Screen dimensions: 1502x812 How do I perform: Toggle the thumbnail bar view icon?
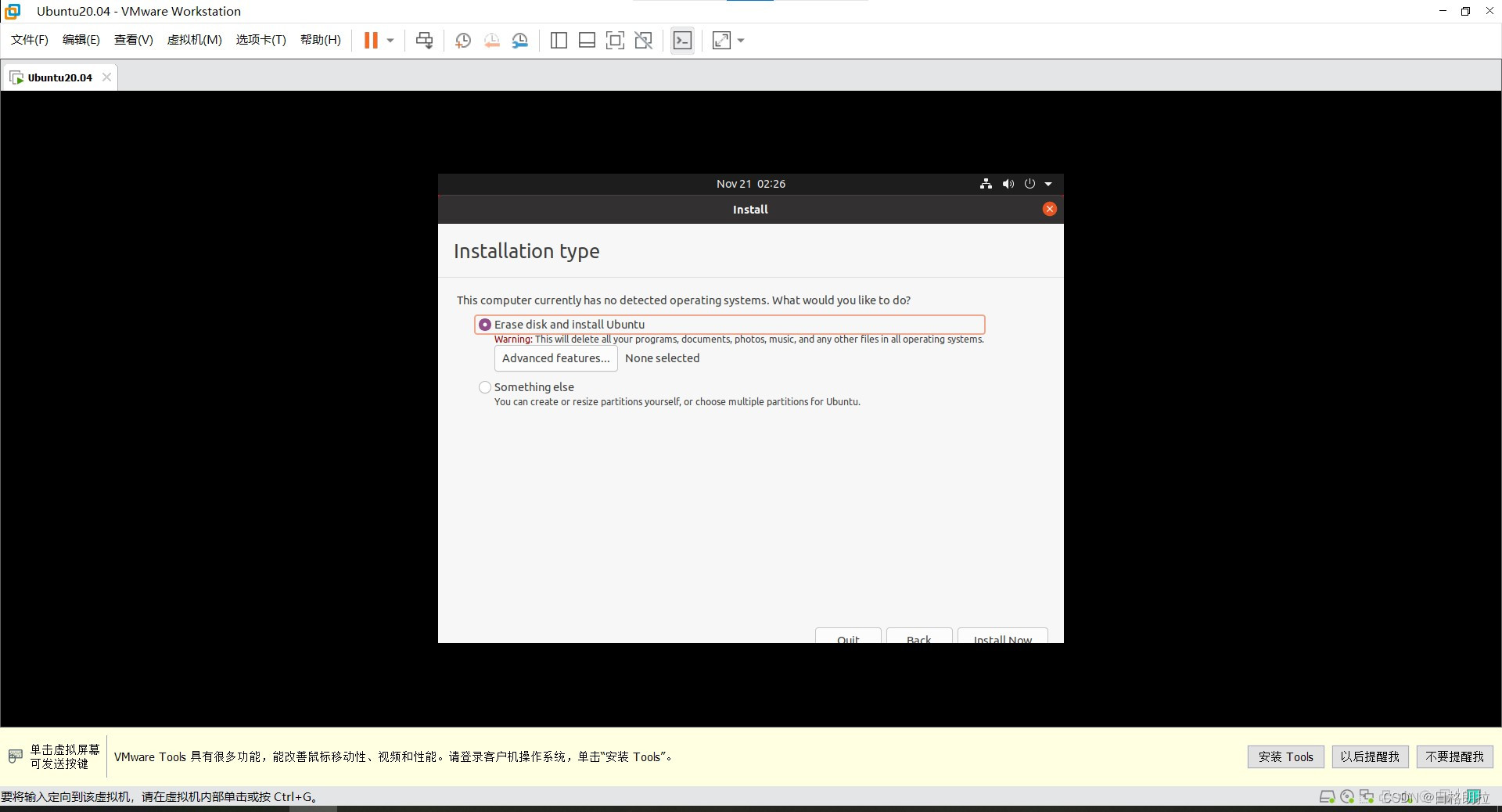tap(587, 41)
